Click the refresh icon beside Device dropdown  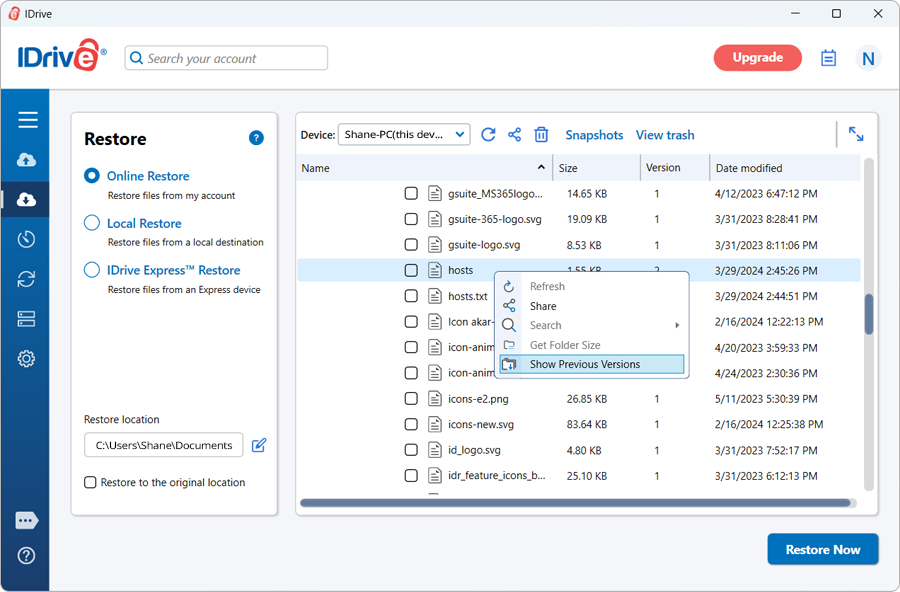point(488,135)
